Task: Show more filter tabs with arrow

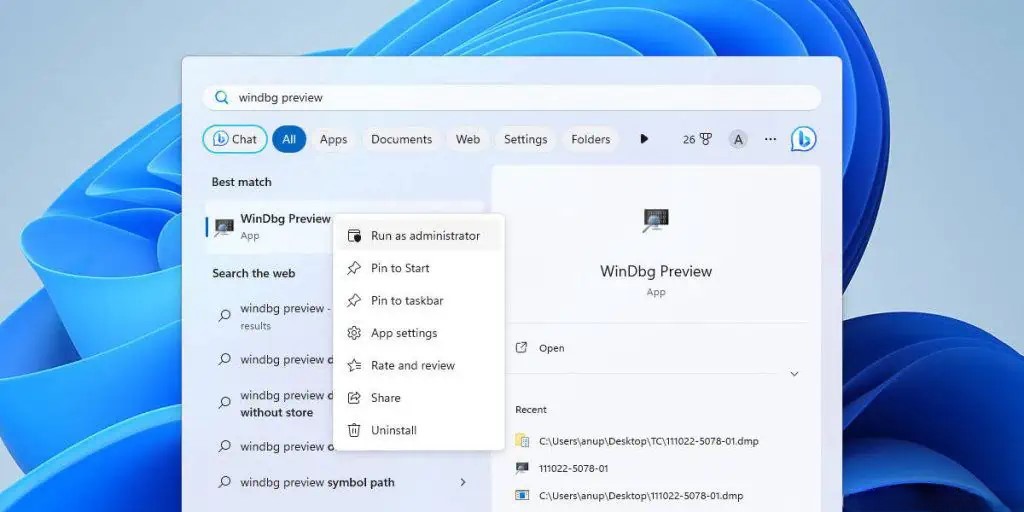Action: tap(644, 139)
